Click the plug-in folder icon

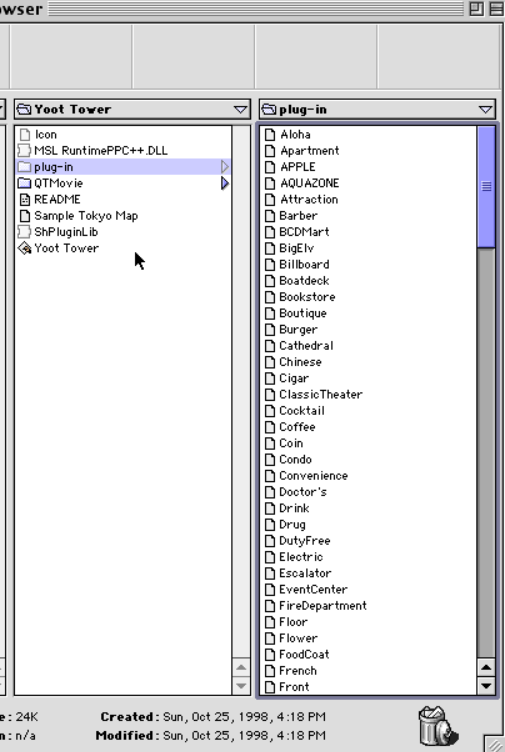[x=24, y=167]
